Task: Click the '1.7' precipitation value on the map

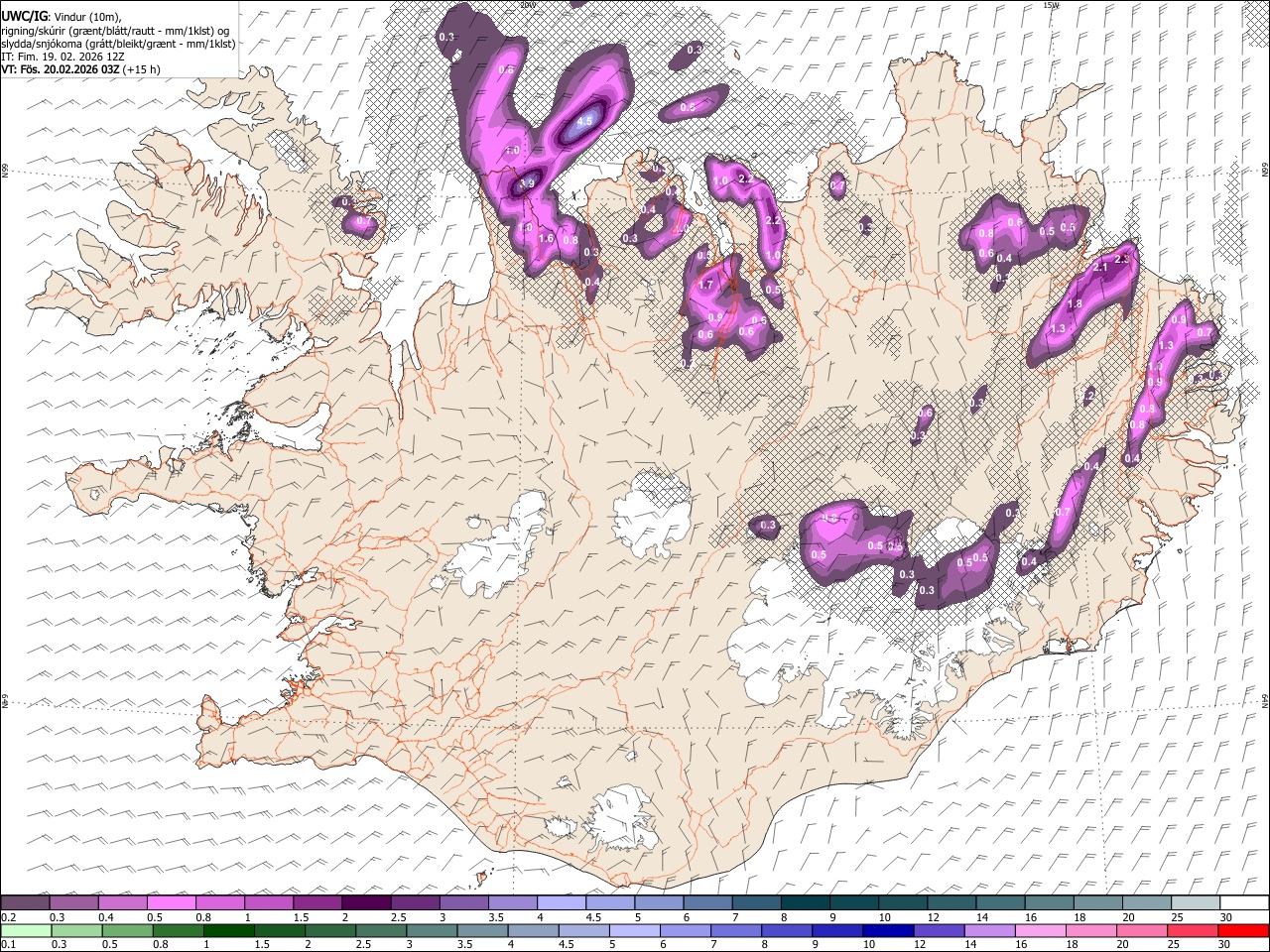Action: click(706, 285)
